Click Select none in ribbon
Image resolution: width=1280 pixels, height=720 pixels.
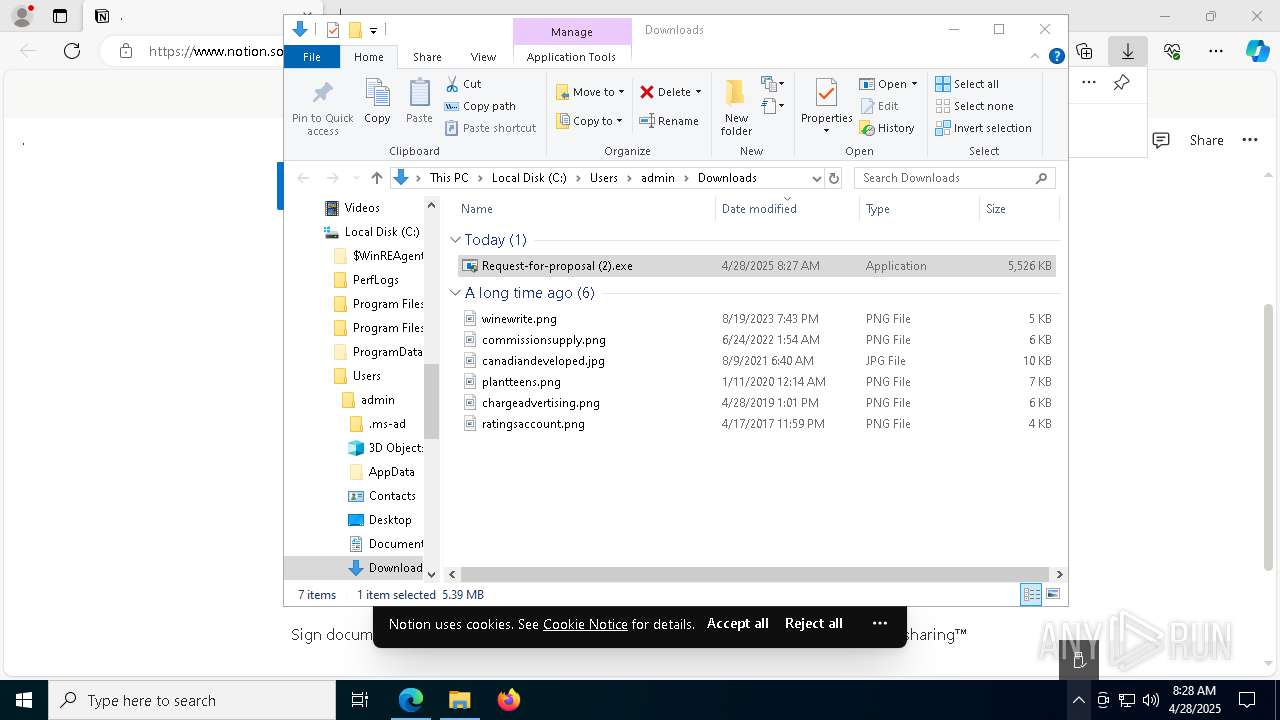click(974, 106)
